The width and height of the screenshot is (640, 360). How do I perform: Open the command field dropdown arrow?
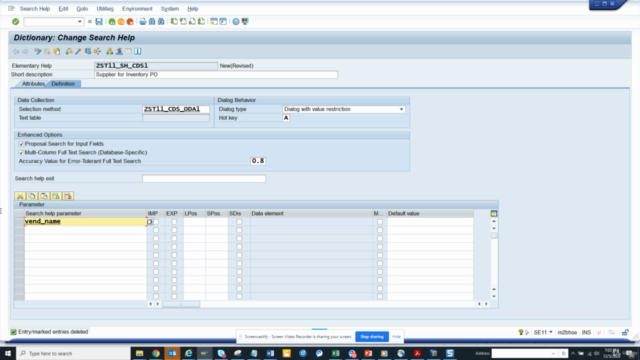pyautogui.click(x=80, y=22)
